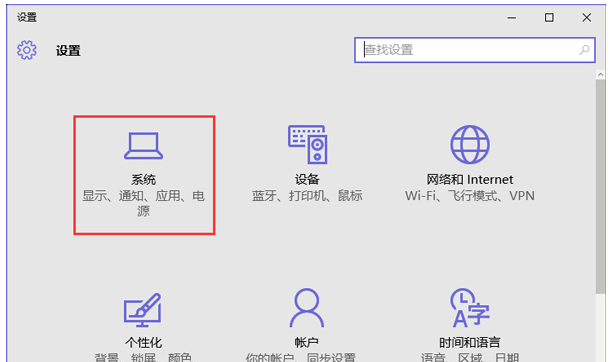Maximize the 设置 window
The height and width of the screenshot is (362, 612).
(x=549, y=18)
